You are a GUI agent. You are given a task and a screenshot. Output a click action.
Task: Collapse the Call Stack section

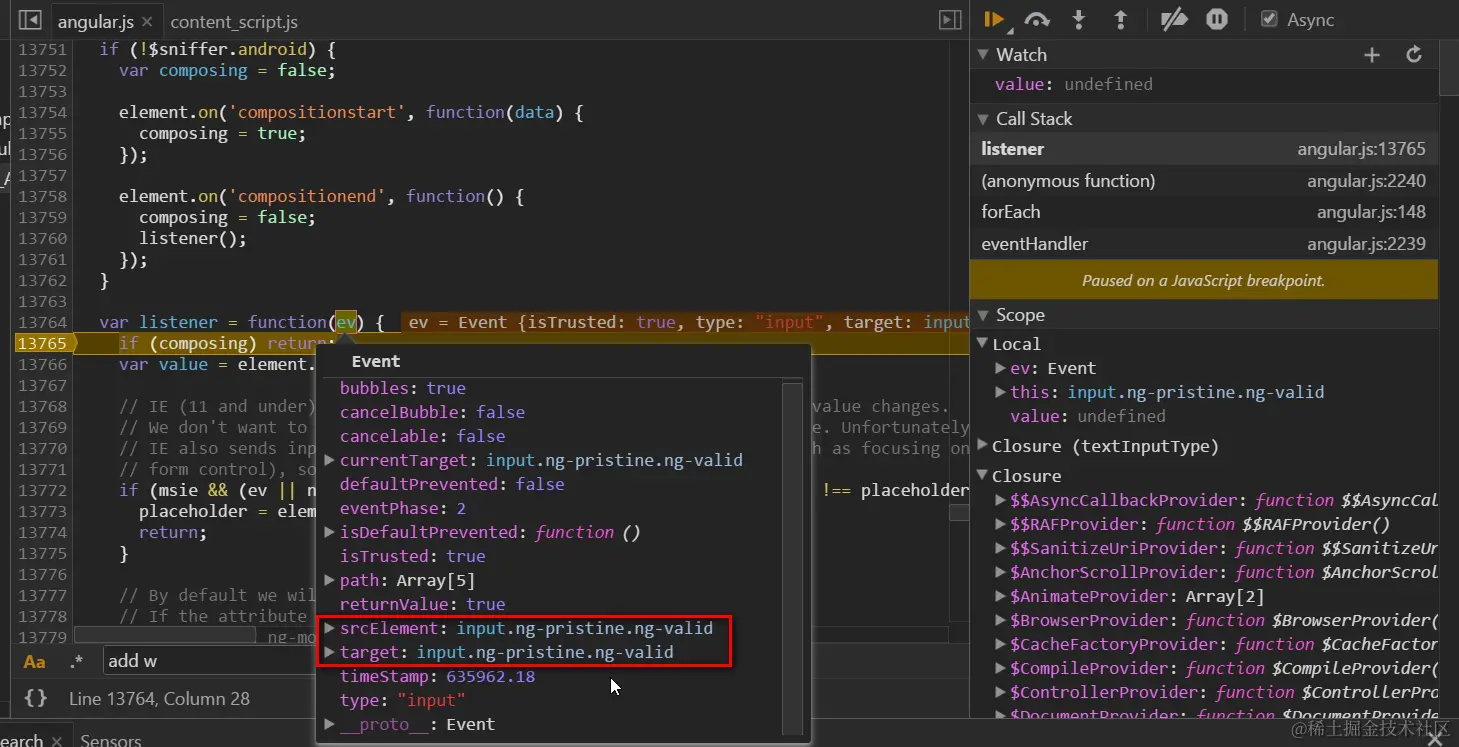click(984, 119)
